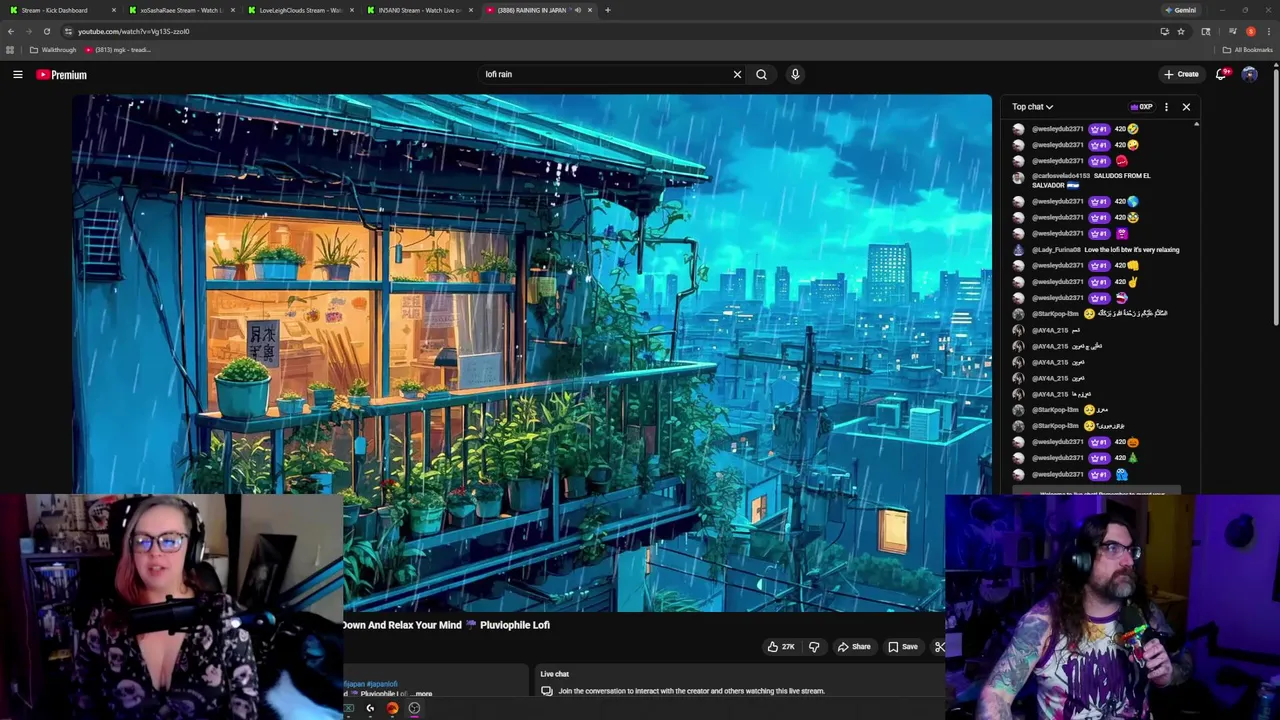Click the #japanlofi hashtag link

382,684
